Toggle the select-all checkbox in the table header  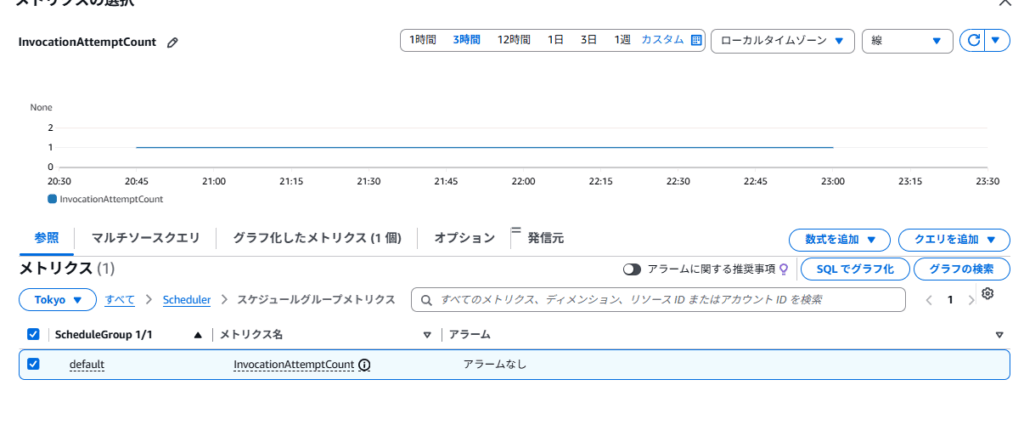pyautogui.click(x=33, y=334)
